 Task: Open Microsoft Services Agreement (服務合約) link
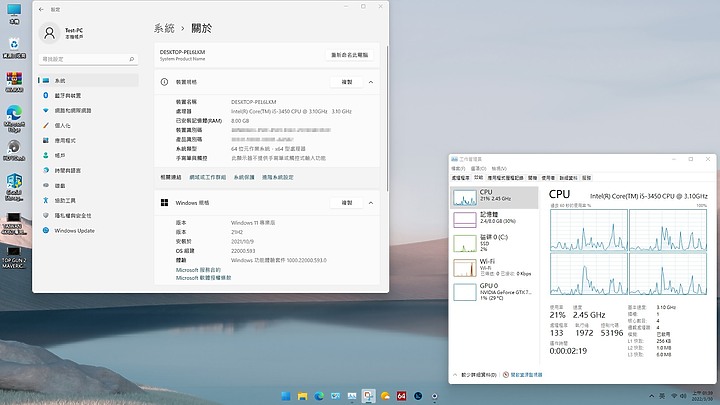[198, 270]
